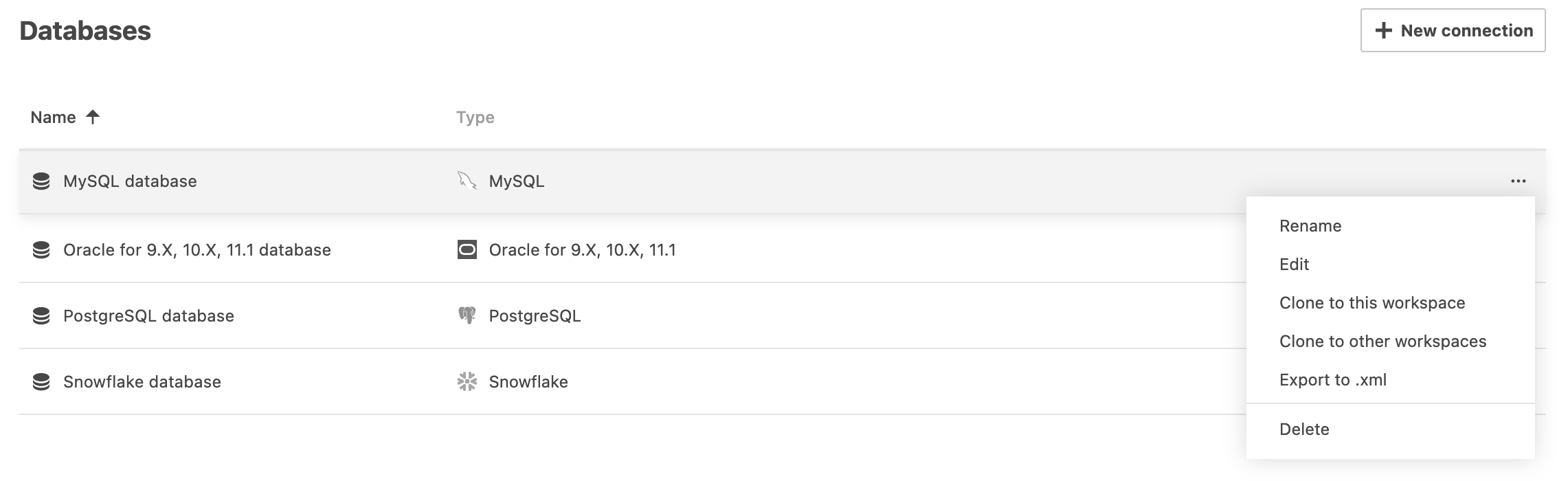Click the database icon beside MySQL database

[41, 181]
